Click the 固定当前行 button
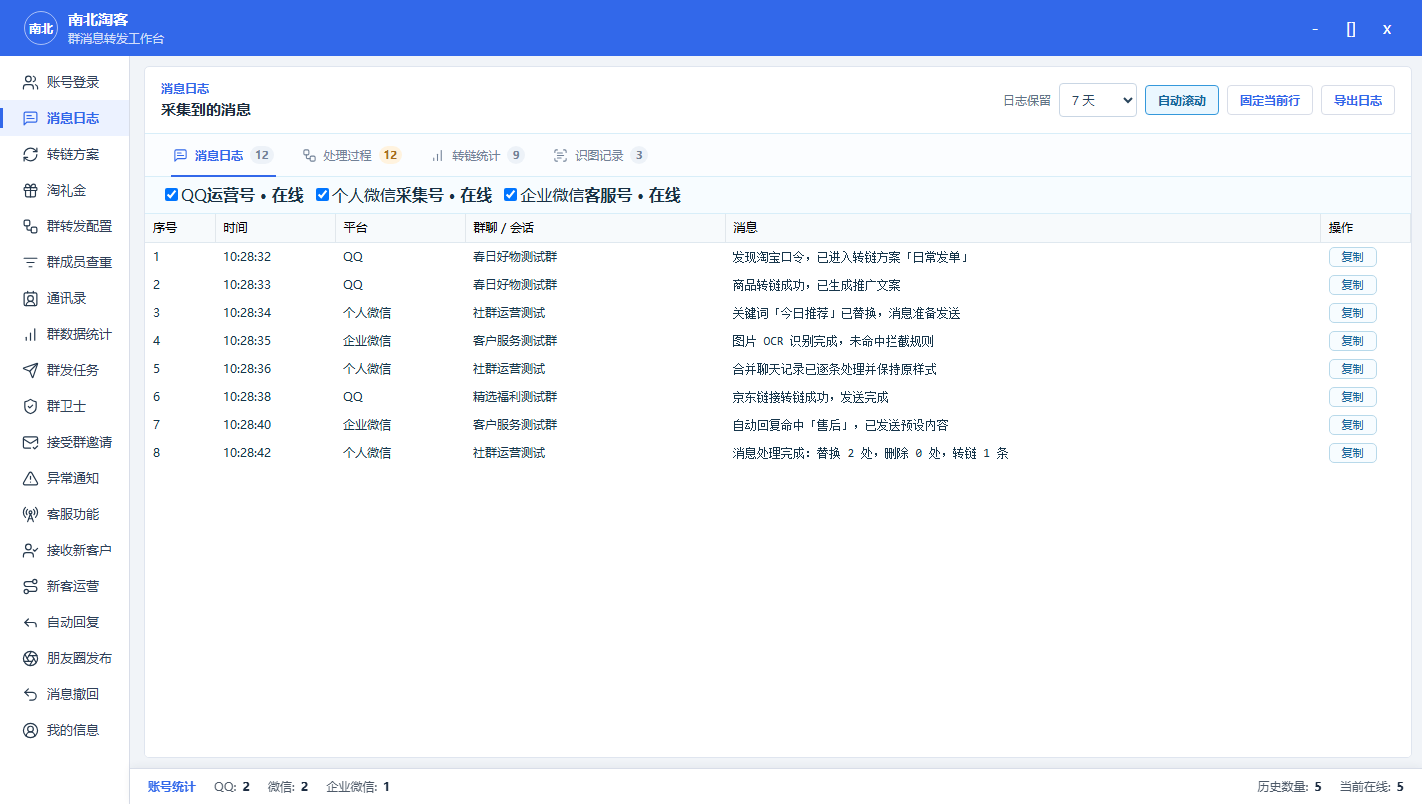Screen dimensions: 1422x804 (1270, 100)
